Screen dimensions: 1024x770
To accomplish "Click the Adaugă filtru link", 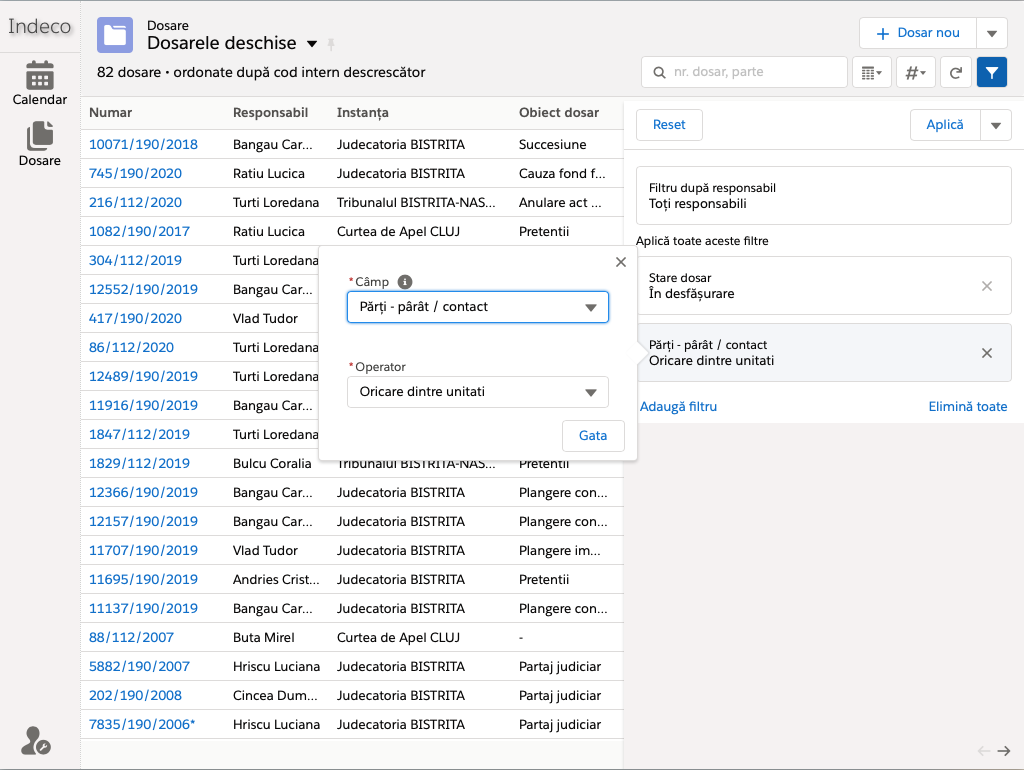I will pyautogui.click(x=679, y=406).
